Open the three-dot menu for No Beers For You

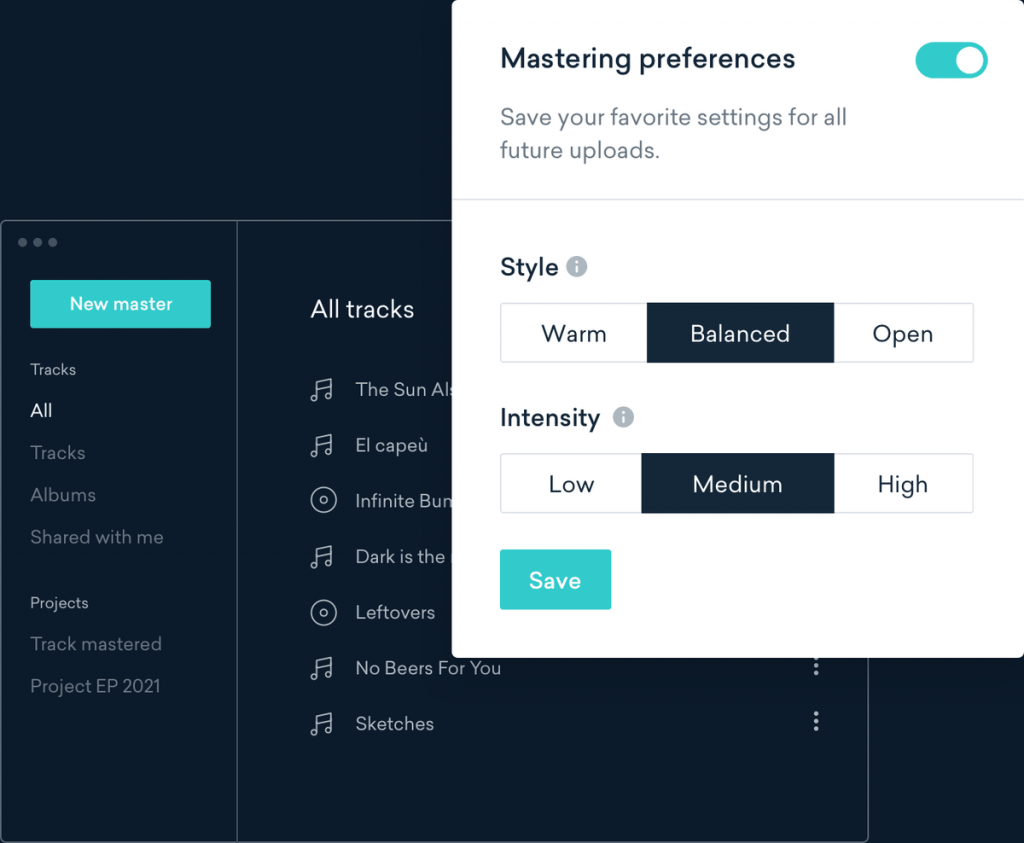(x=816, y=666)
